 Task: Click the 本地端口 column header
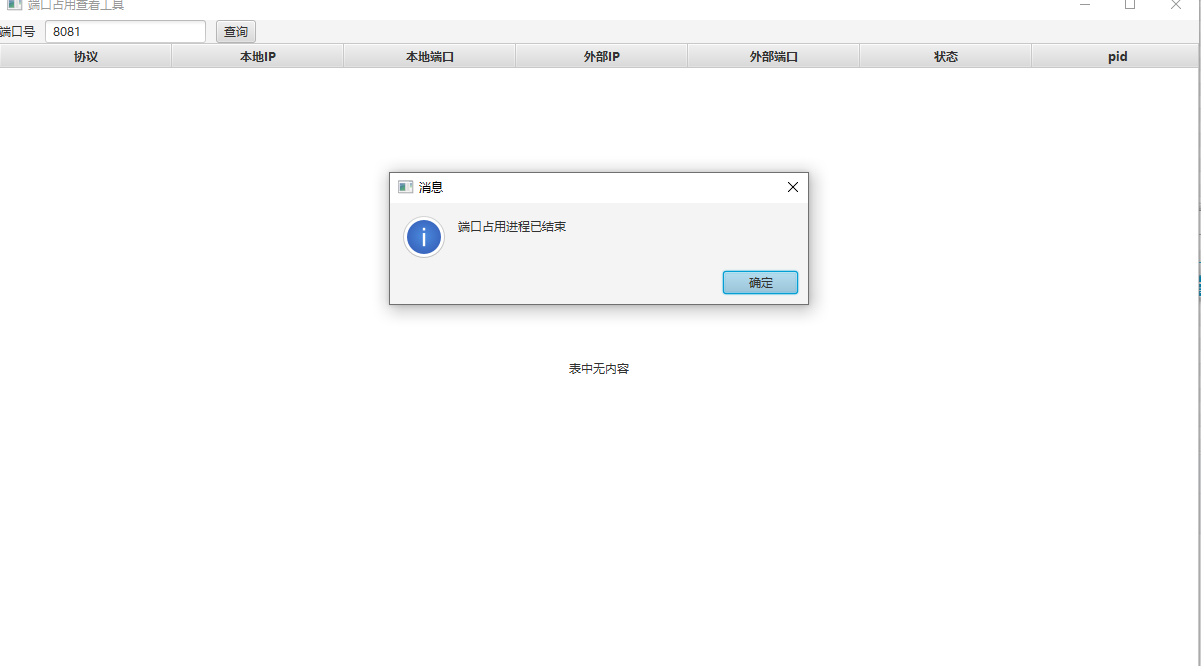click(430, 57)
